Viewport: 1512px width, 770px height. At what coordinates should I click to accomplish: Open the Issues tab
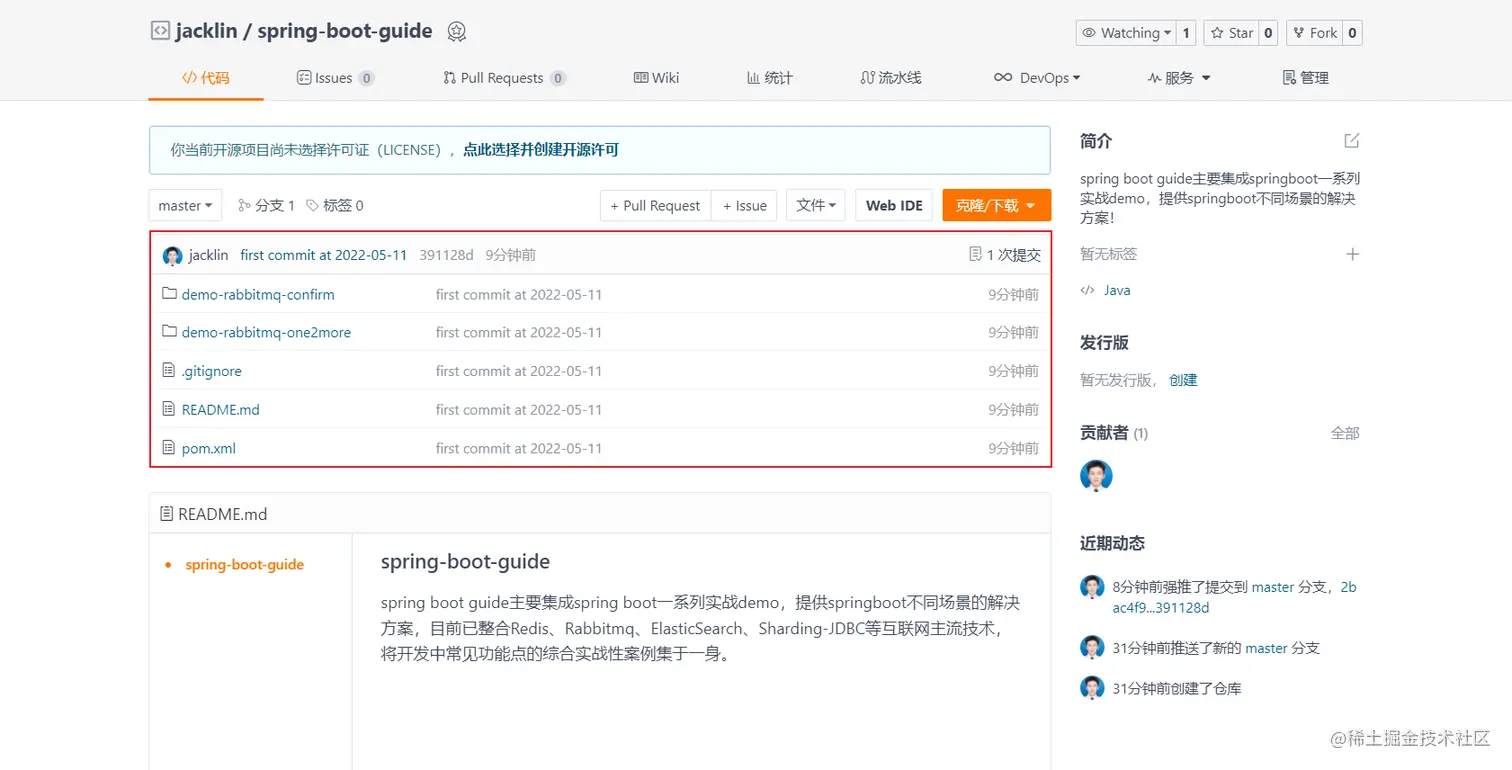[x=336, y=78]
